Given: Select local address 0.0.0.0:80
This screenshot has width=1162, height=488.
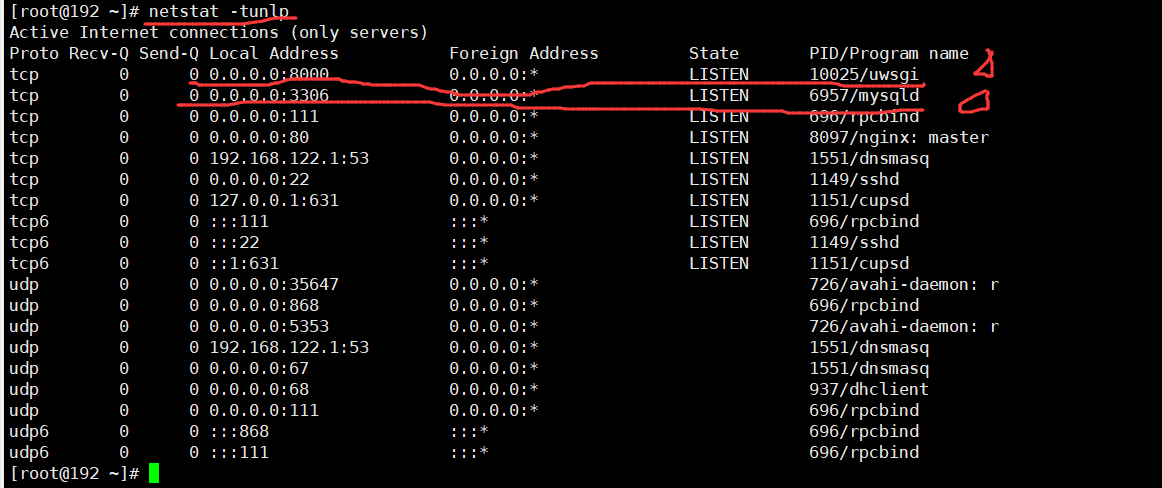Looking at the screenshot, I should 259,138.
